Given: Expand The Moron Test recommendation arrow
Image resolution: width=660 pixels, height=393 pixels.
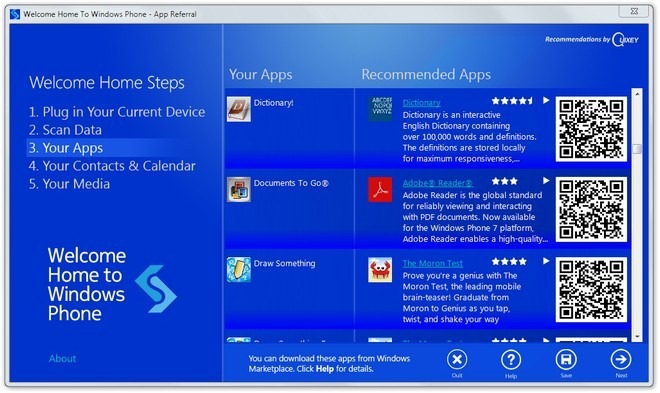Looking at the screenshot, I should click(546, 261).
